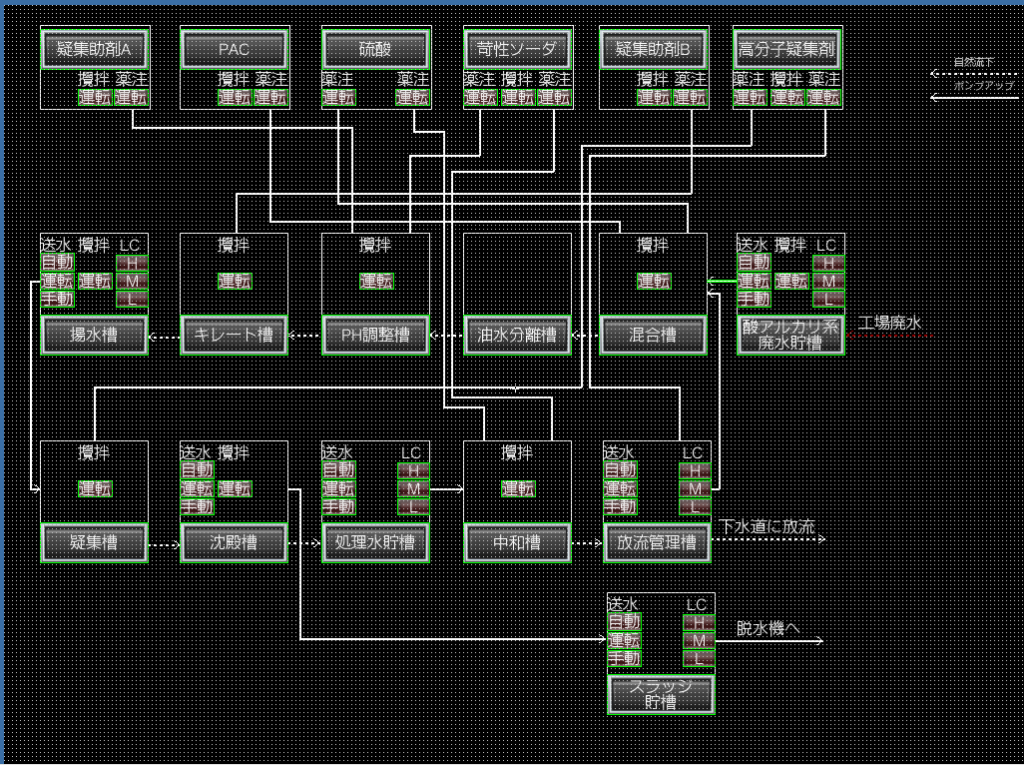Click M level indicator of 酸アルカリ系廃水貯槽
The height and width of the screenshot is (766, 1024).
826,281
